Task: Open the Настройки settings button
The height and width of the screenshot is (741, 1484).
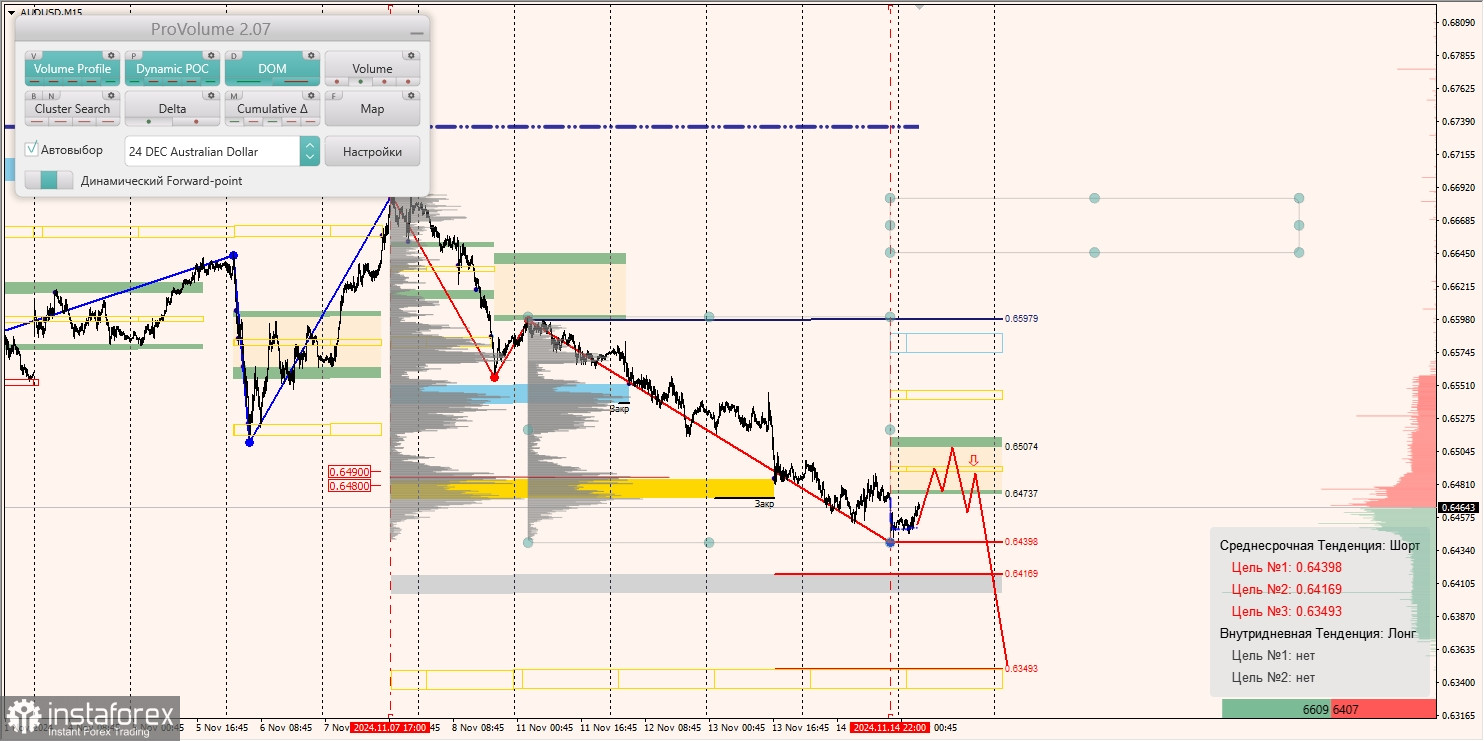Action: click(x=372, y=151)
